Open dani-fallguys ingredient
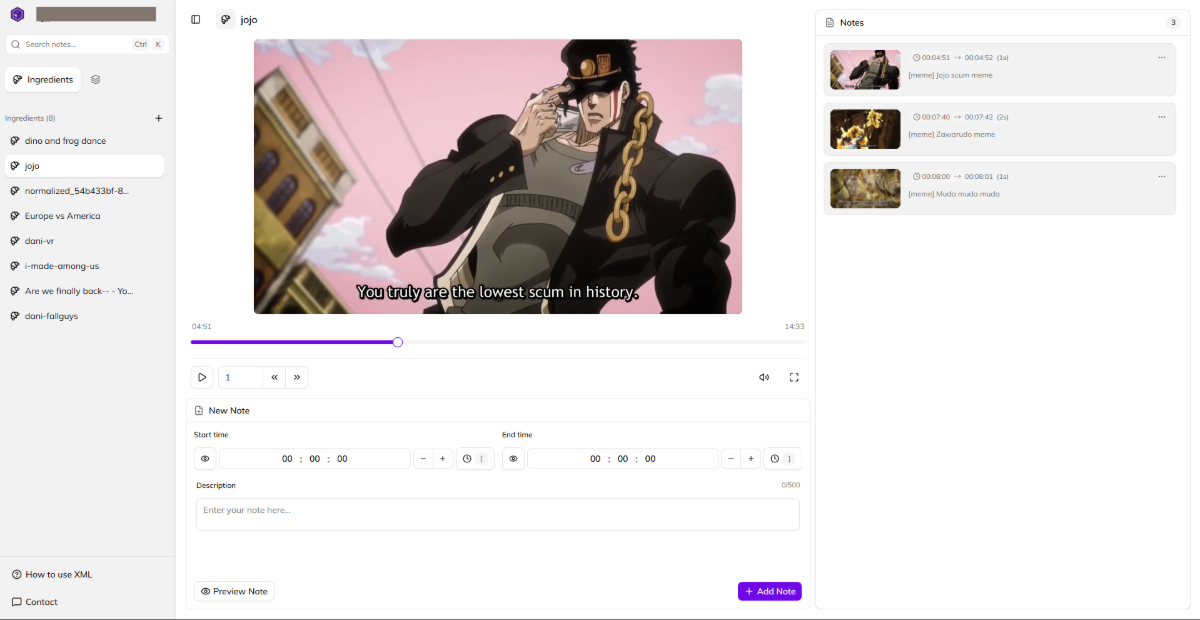Viewport: 1200px width, 620px height. 82,316
